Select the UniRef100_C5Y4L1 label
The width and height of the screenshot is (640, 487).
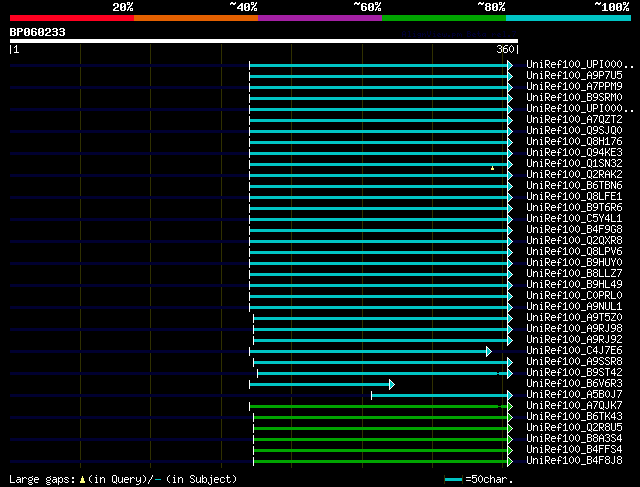pyautogui.click(x=574, y=219)
